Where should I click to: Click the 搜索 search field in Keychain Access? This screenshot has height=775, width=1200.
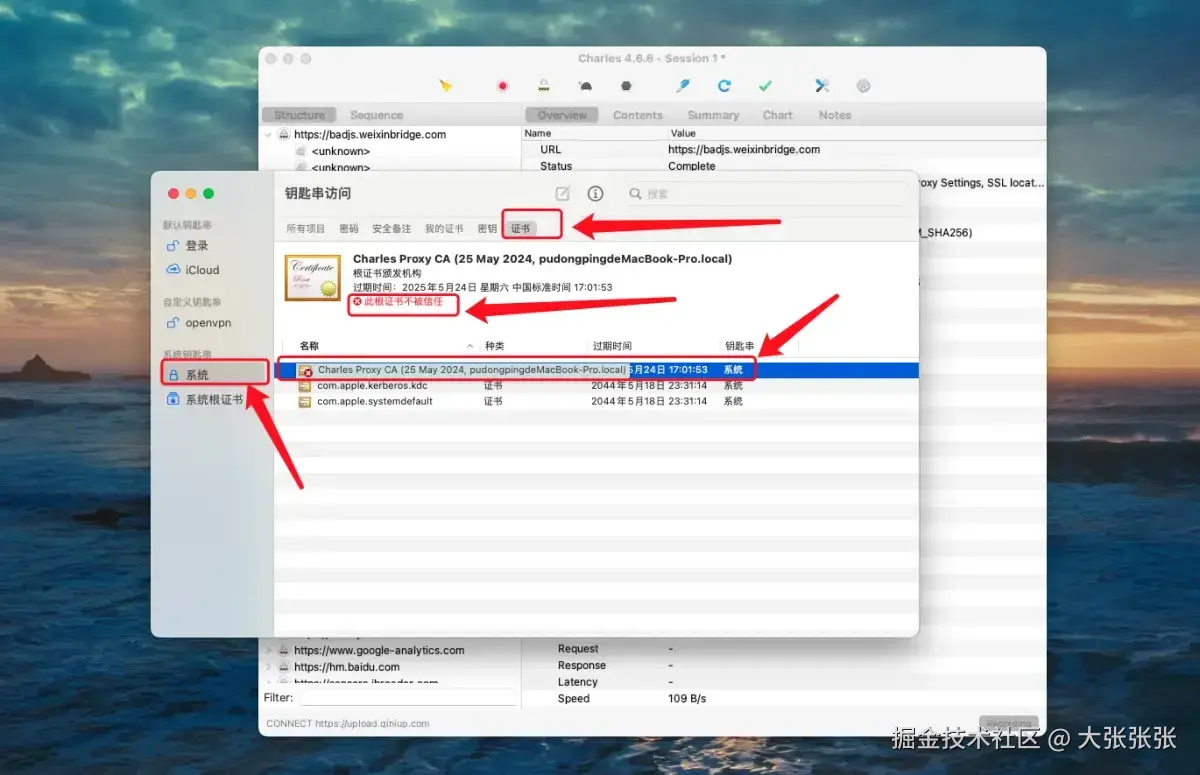pyautogui.click(x=765, y=194)
